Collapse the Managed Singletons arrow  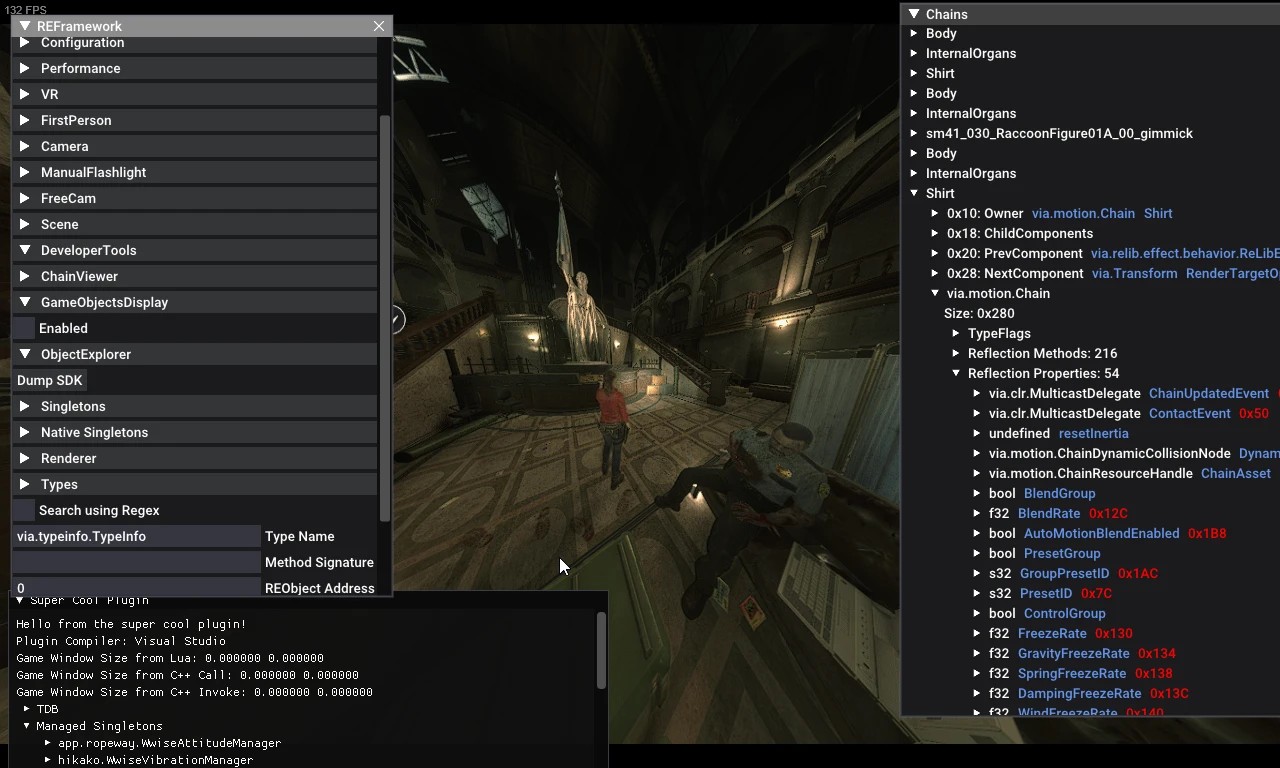(x=28, y=726)
